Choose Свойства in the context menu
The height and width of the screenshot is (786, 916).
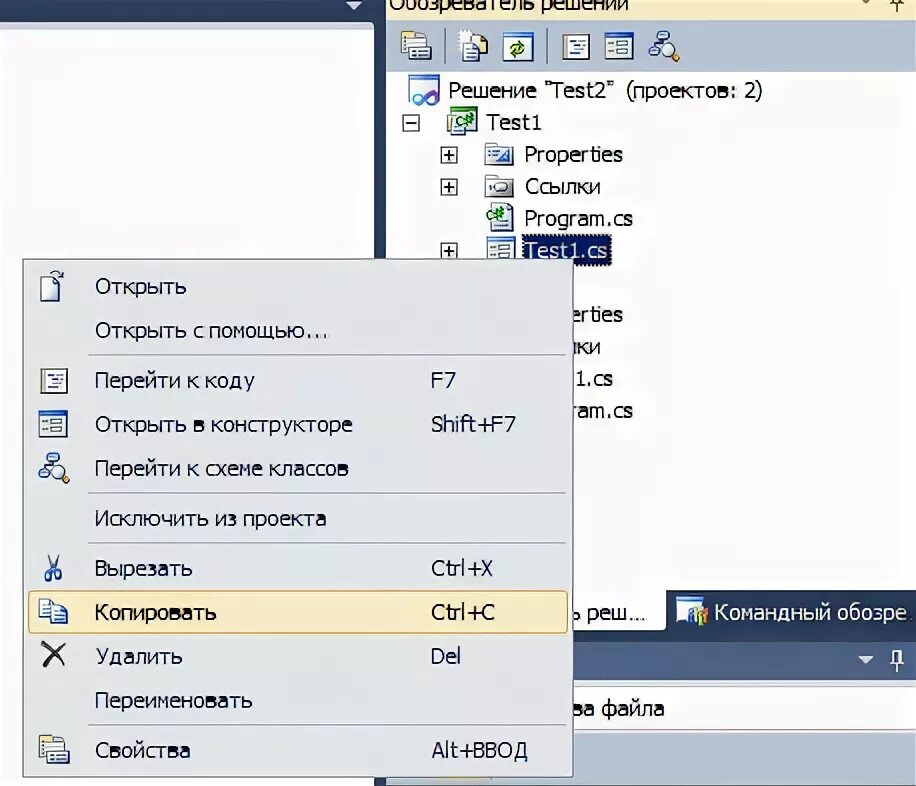click(x=297, y=750)
